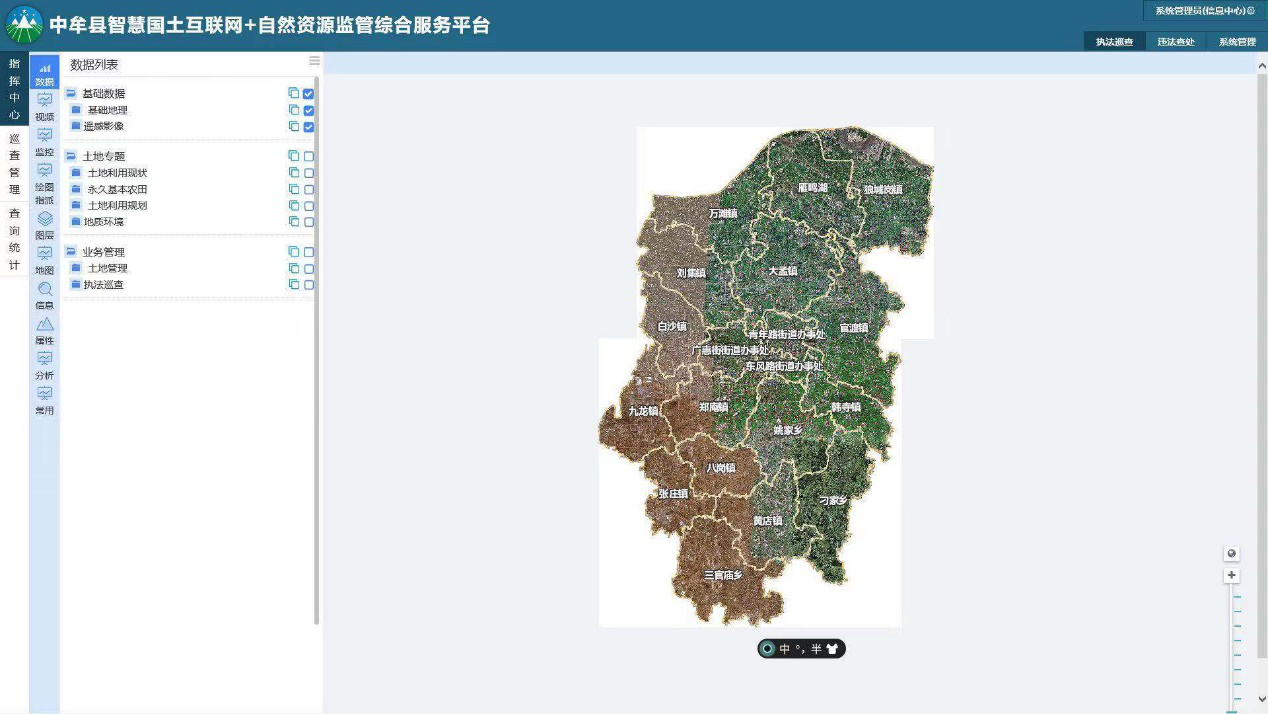Click the globe full-extent map button
Screen dimensions: 1268x714
(1231, 554)
